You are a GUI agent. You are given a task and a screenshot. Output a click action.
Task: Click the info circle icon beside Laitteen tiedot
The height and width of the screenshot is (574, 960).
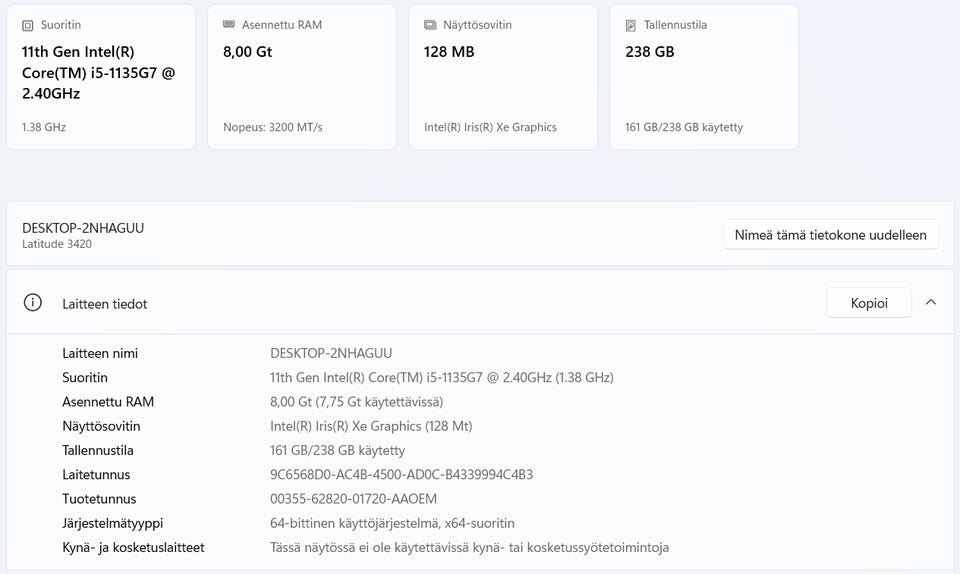coord(32,302)
